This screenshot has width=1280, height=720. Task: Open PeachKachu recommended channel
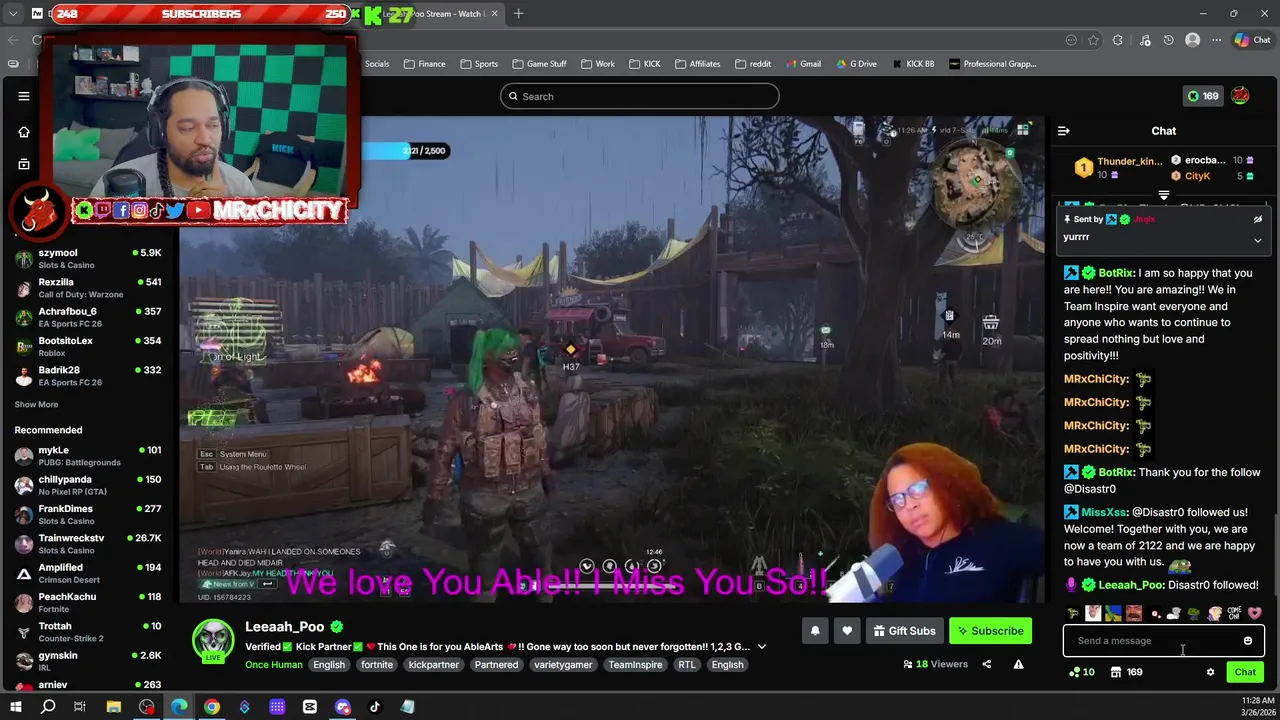tap(88, 602)
